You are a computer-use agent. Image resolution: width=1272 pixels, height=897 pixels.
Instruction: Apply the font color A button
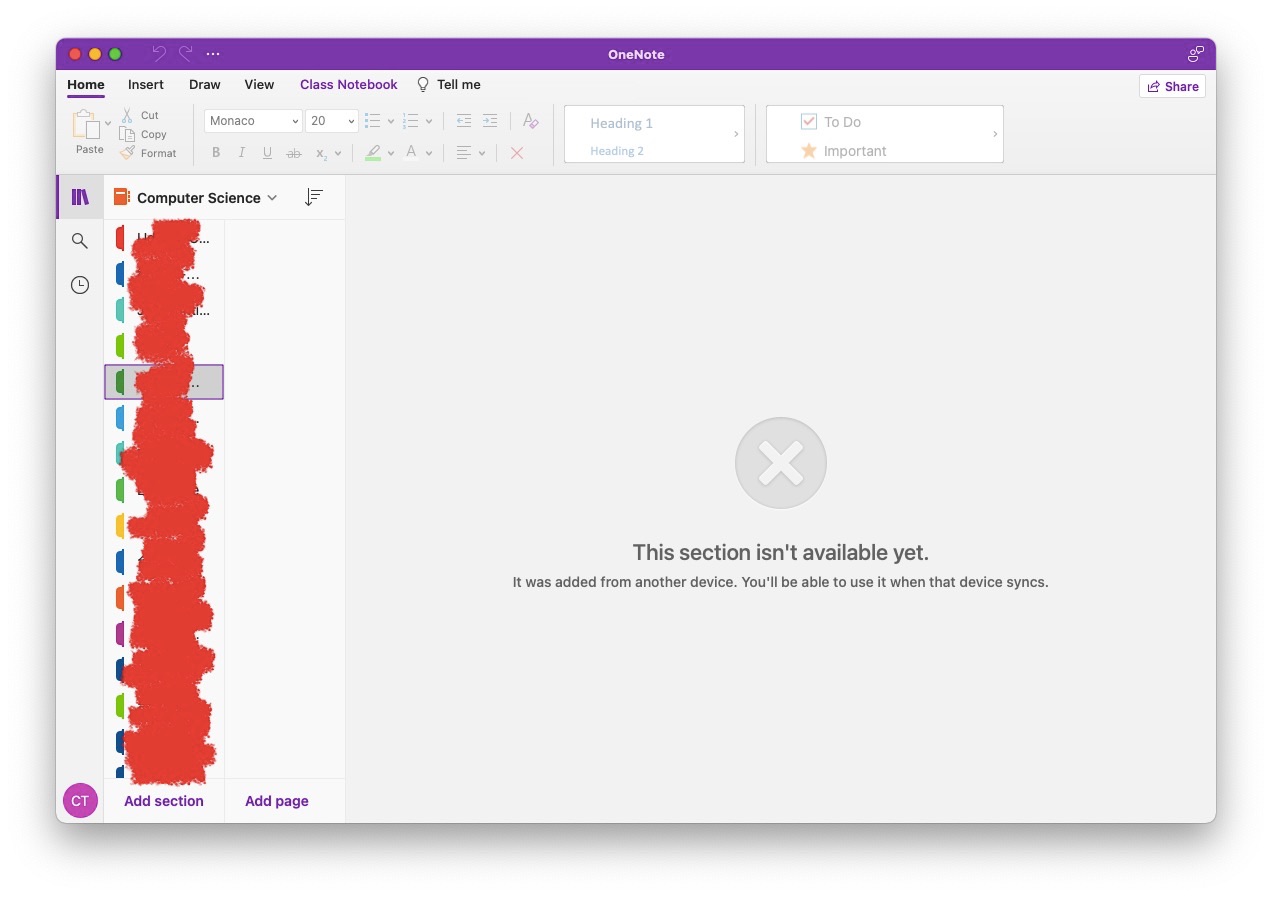point(411,153)
